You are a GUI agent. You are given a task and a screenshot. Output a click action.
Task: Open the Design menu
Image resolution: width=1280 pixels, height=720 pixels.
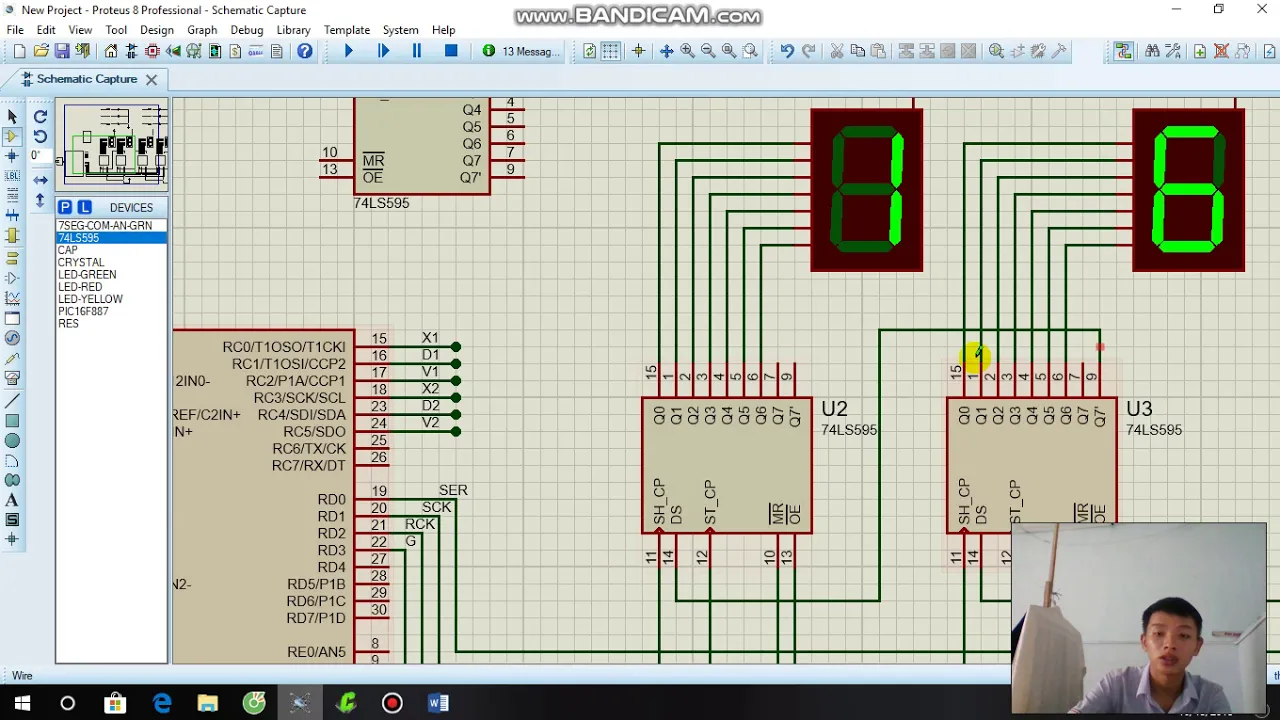[157, 30]
